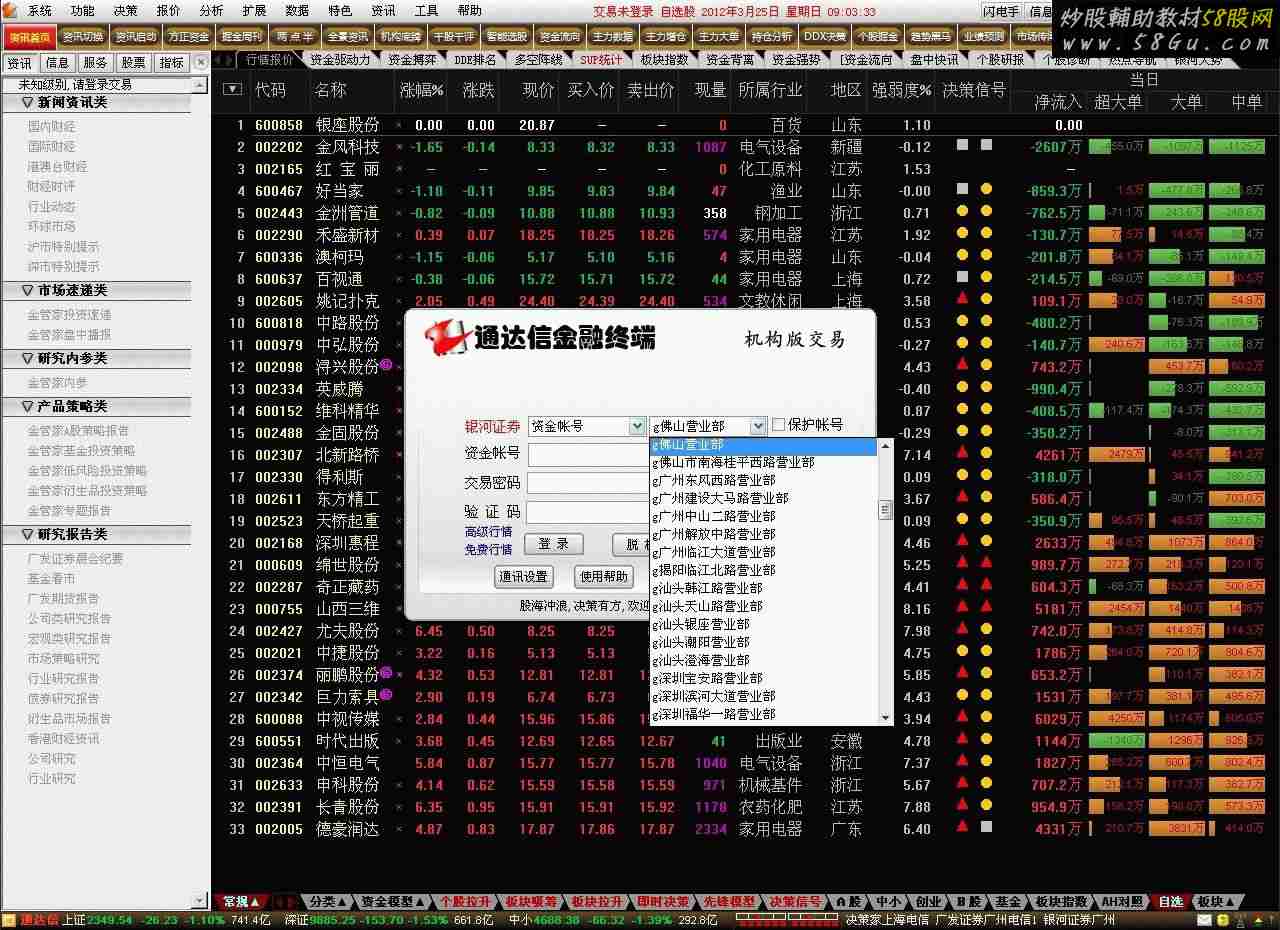Open the 佛山营业部 branch dropdown arrow
Screen dimensions: 1280x930
(x=758, y=426)
